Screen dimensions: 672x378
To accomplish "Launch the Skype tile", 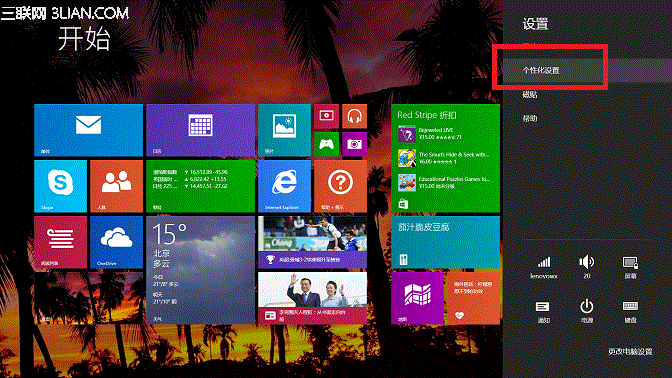I will tap(60, 186).
